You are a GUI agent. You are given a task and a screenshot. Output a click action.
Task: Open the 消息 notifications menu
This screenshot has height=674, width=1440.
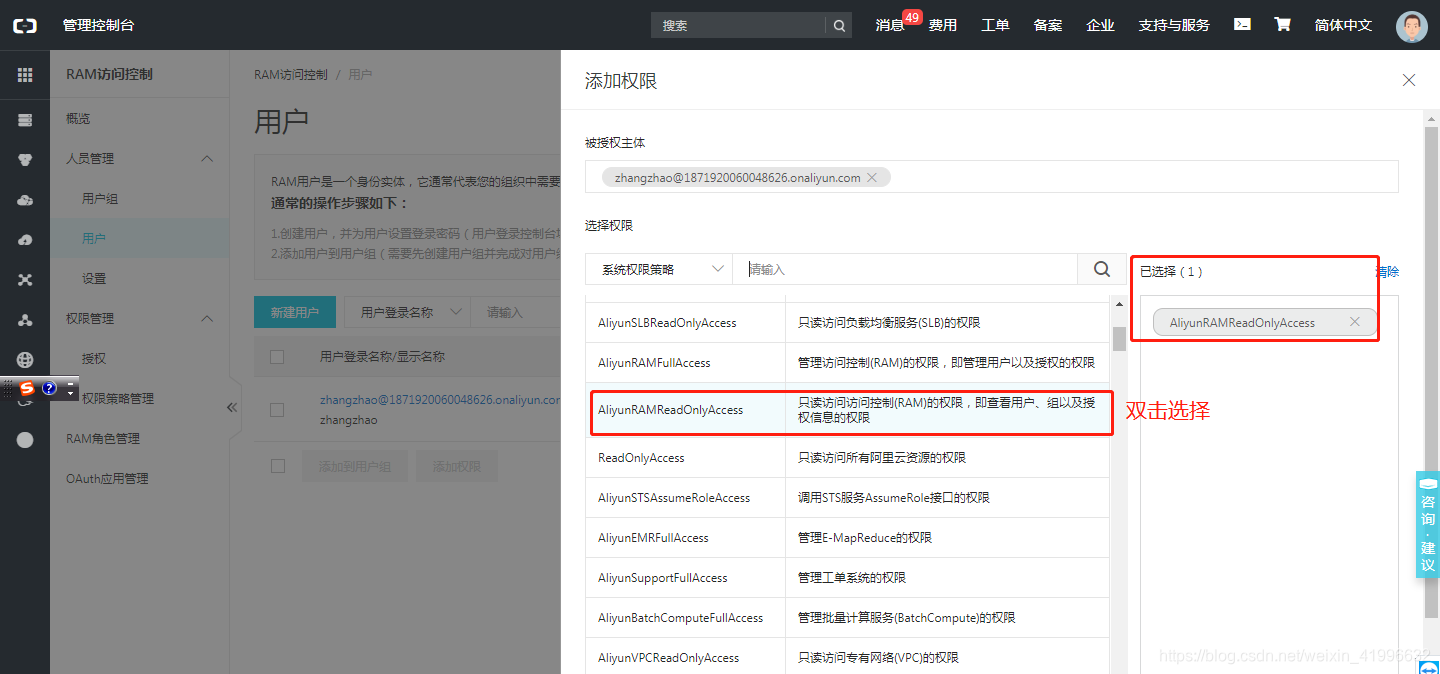click(890, 25)
